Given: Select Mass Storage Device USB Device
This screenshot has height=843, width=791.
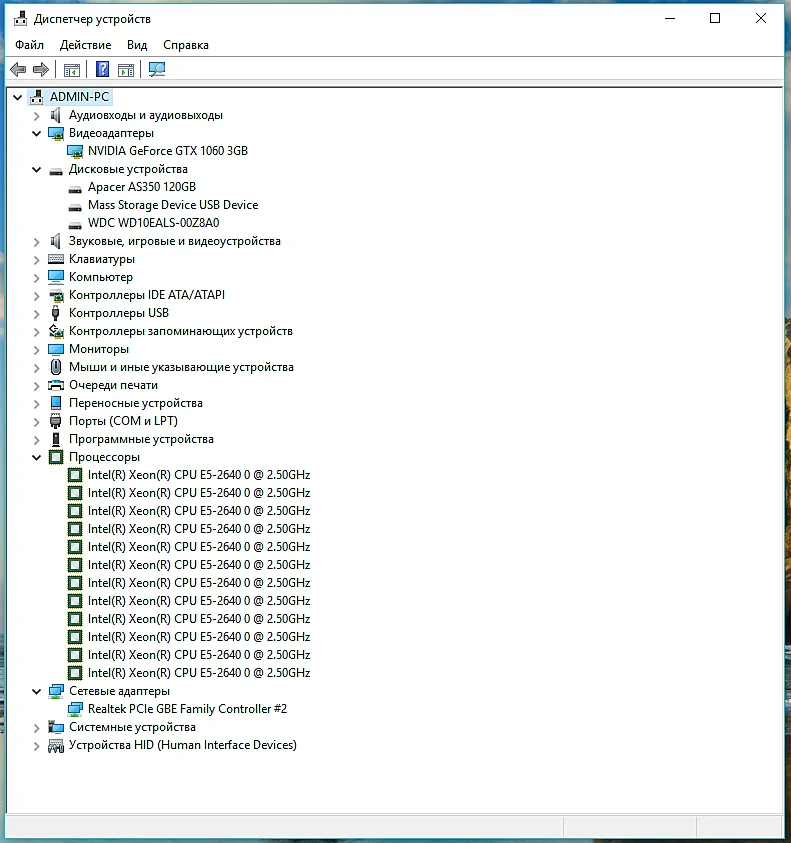Looking at the screenshot, I should pyautogui.click(x=173, y=205).
